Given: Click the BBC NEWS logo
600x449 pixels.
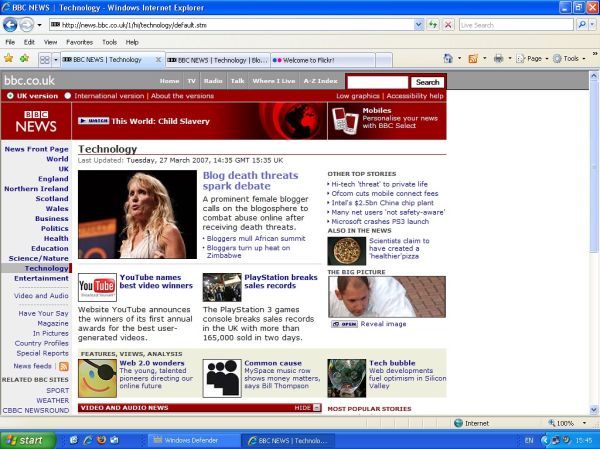Looking at the screenshot, I should 36,121.
